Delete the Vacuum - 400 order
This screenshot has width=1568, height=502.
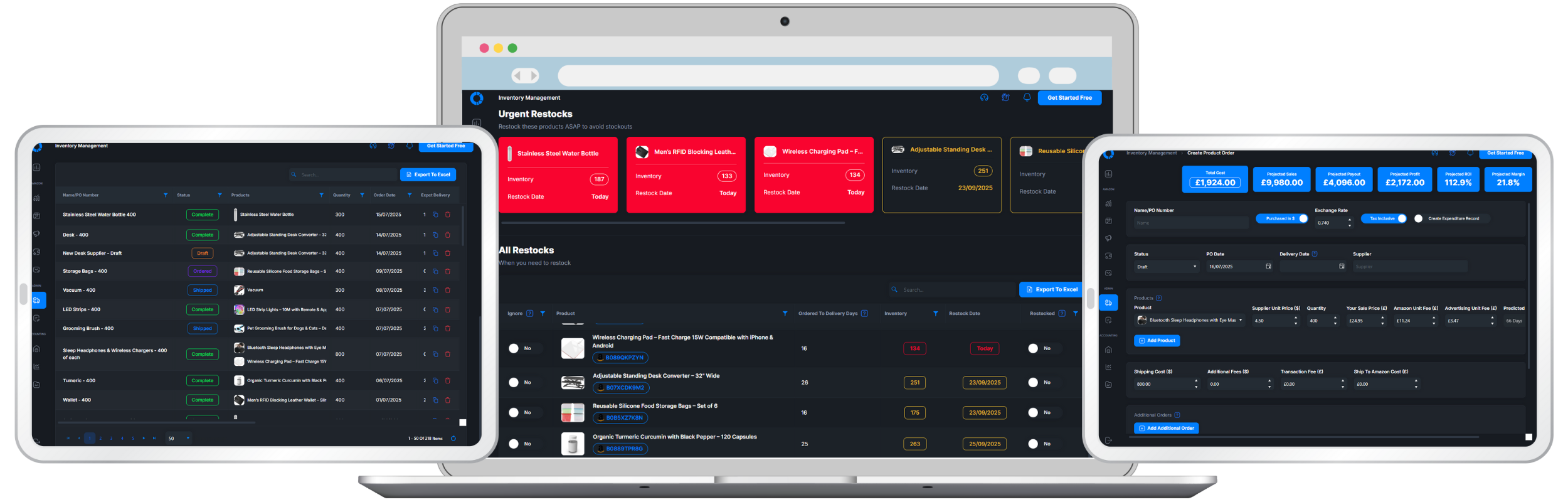pos(448,290)
